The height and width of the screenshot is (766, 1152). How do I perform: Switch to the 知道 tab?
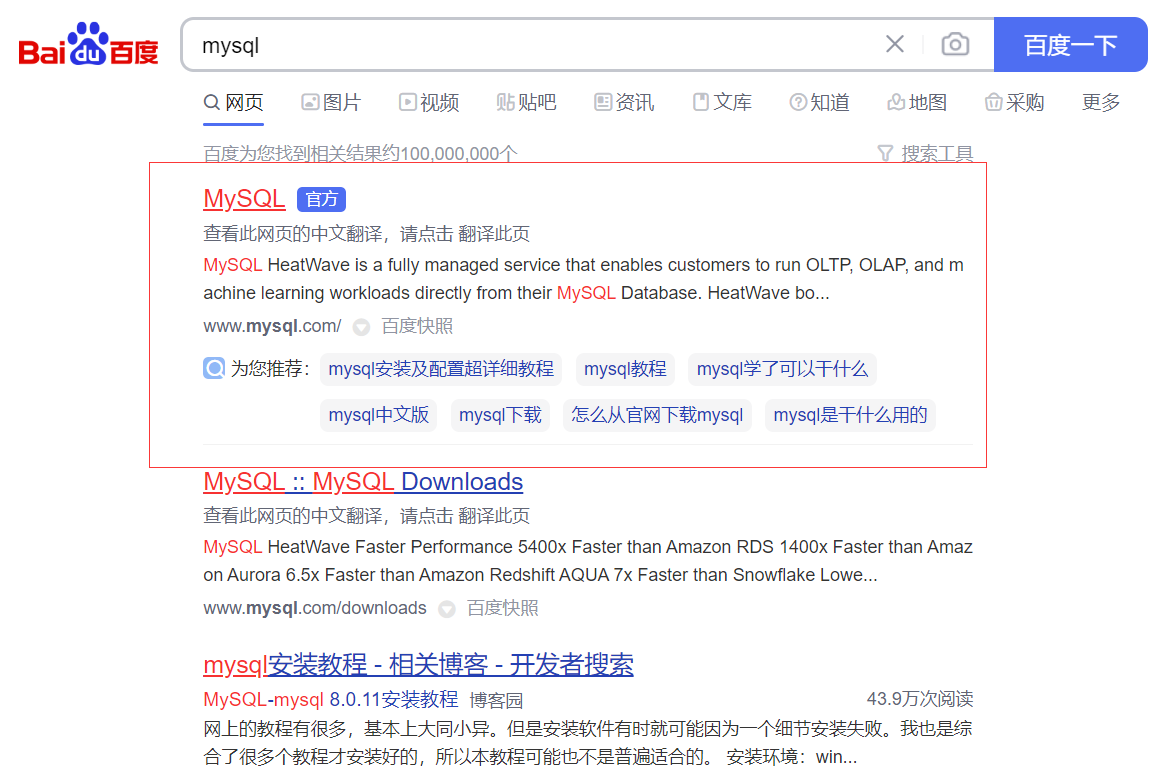tap(819, 102)
